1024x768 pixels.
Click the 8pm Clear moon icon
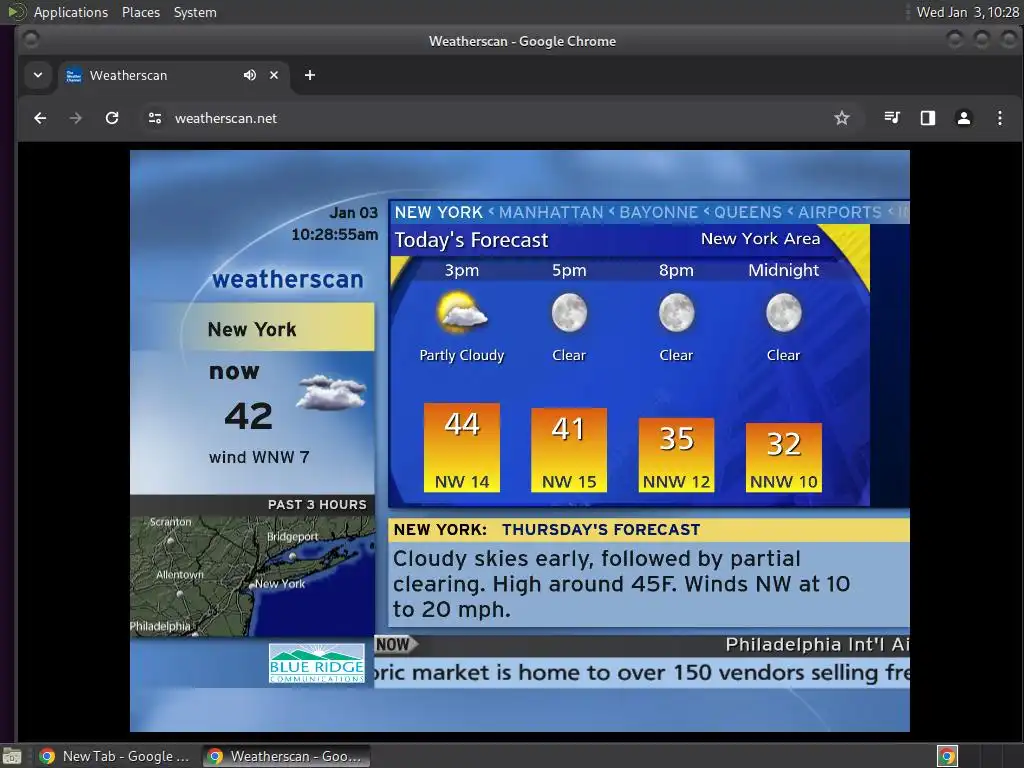(676, 313)
